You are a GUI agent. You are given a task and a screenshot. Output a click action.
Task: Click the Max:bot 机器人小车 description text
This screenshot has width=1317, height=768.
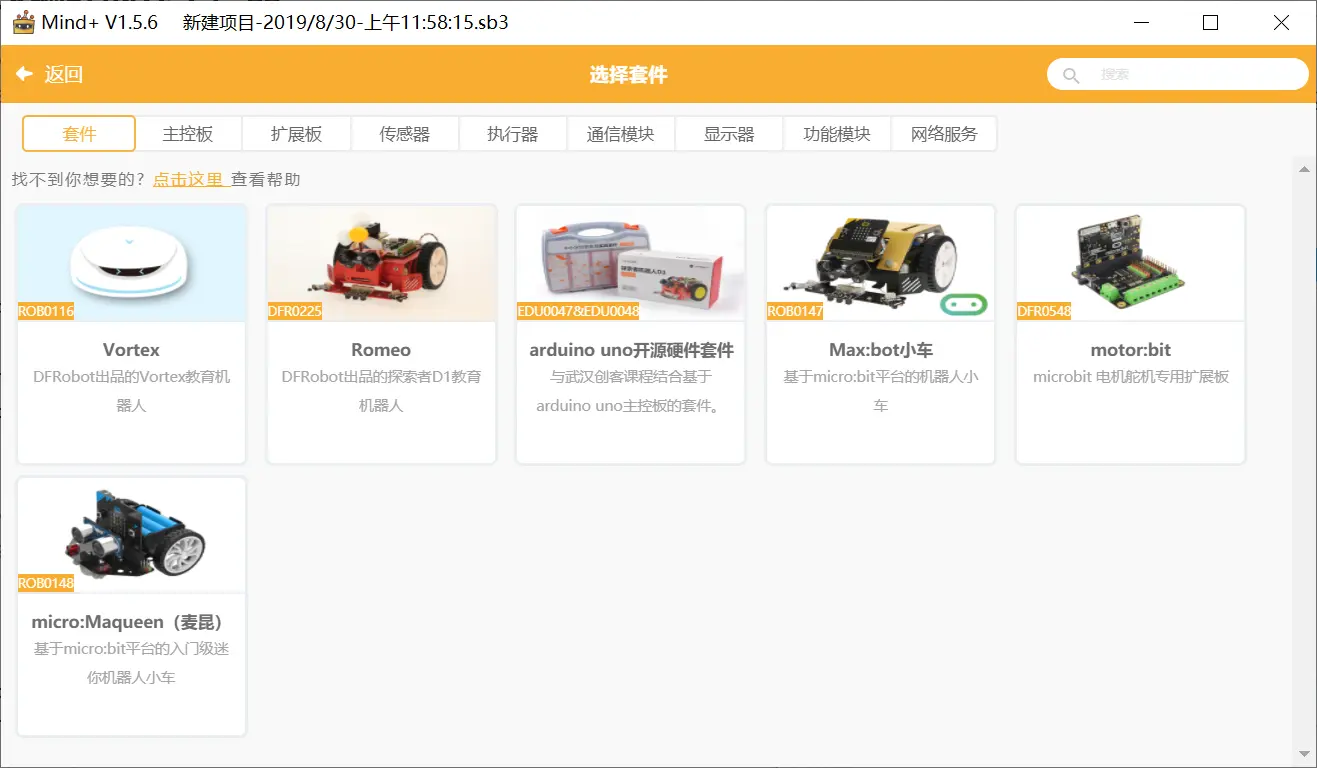(880, 391)
